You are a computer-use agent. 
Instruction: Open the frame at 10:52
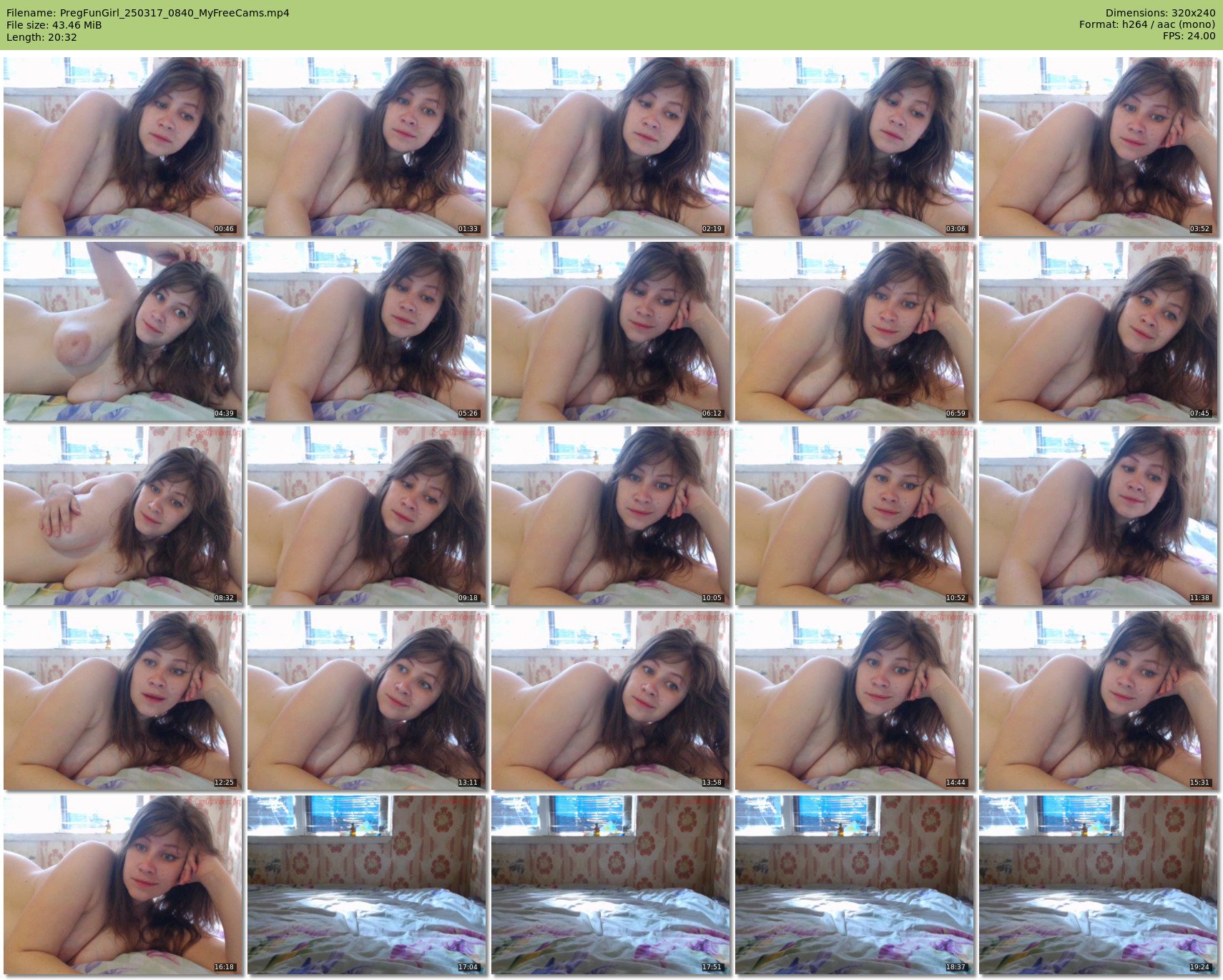click(855, 516)
